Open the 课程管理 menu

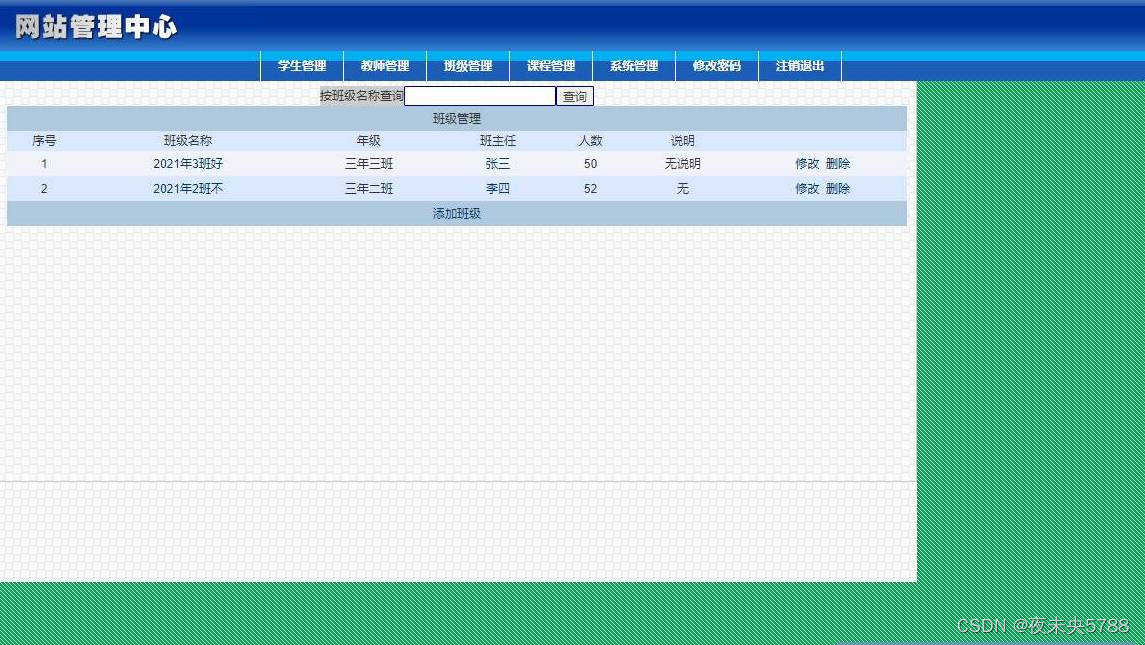pos(551,66)
